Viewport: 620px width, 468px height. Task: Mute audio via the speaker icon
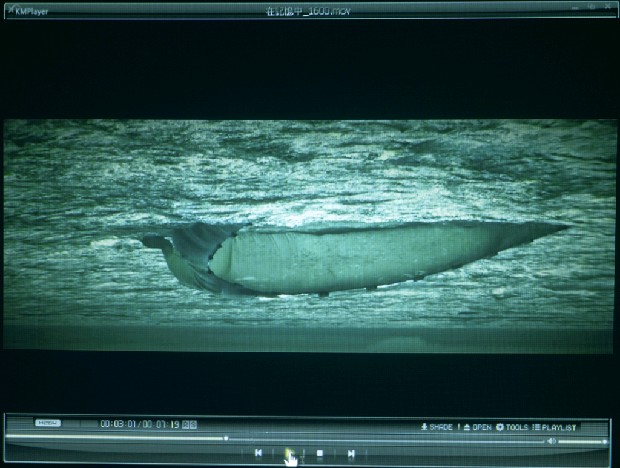pyautogui.click(x=551, y=441)
